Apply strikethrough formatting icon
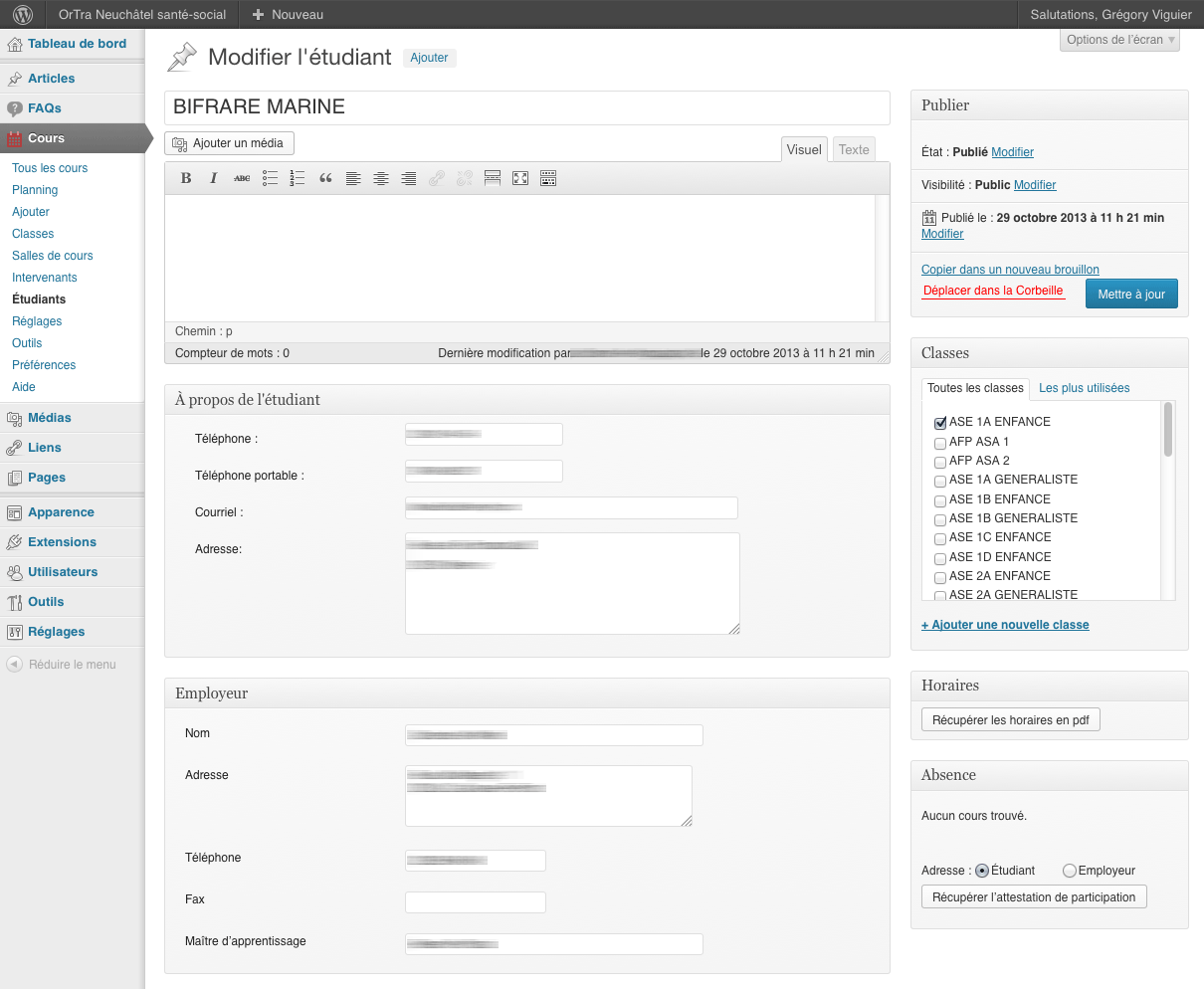This screenshot has width=1204, height=989. pyautogui.click(x=242, y=178)
